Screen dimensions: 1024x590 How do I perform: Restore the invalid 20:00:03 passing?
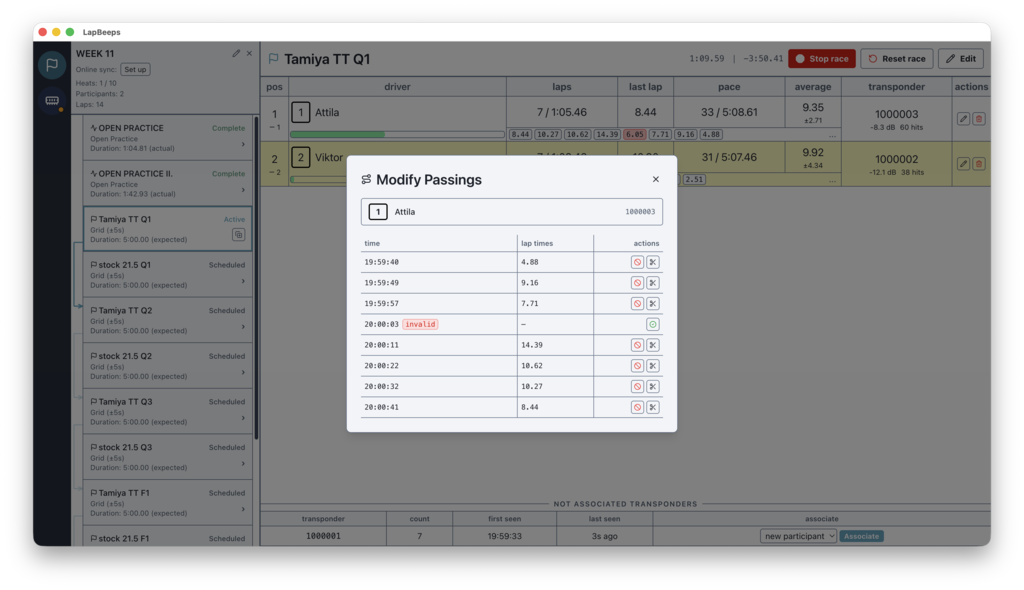coord(652,324)
